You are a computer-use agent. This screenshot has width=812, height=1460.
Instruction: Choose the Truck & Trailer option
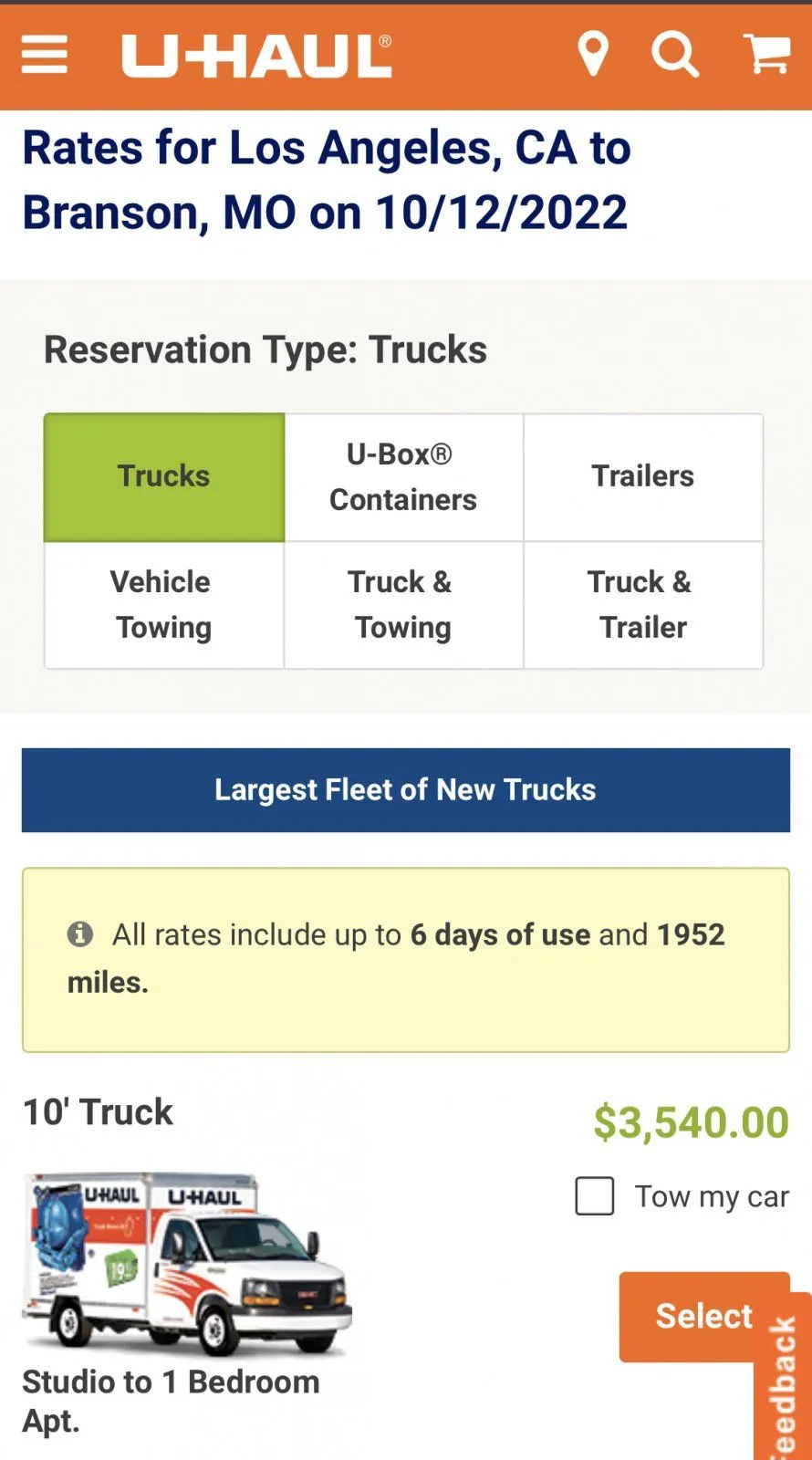tap(642, 604)
